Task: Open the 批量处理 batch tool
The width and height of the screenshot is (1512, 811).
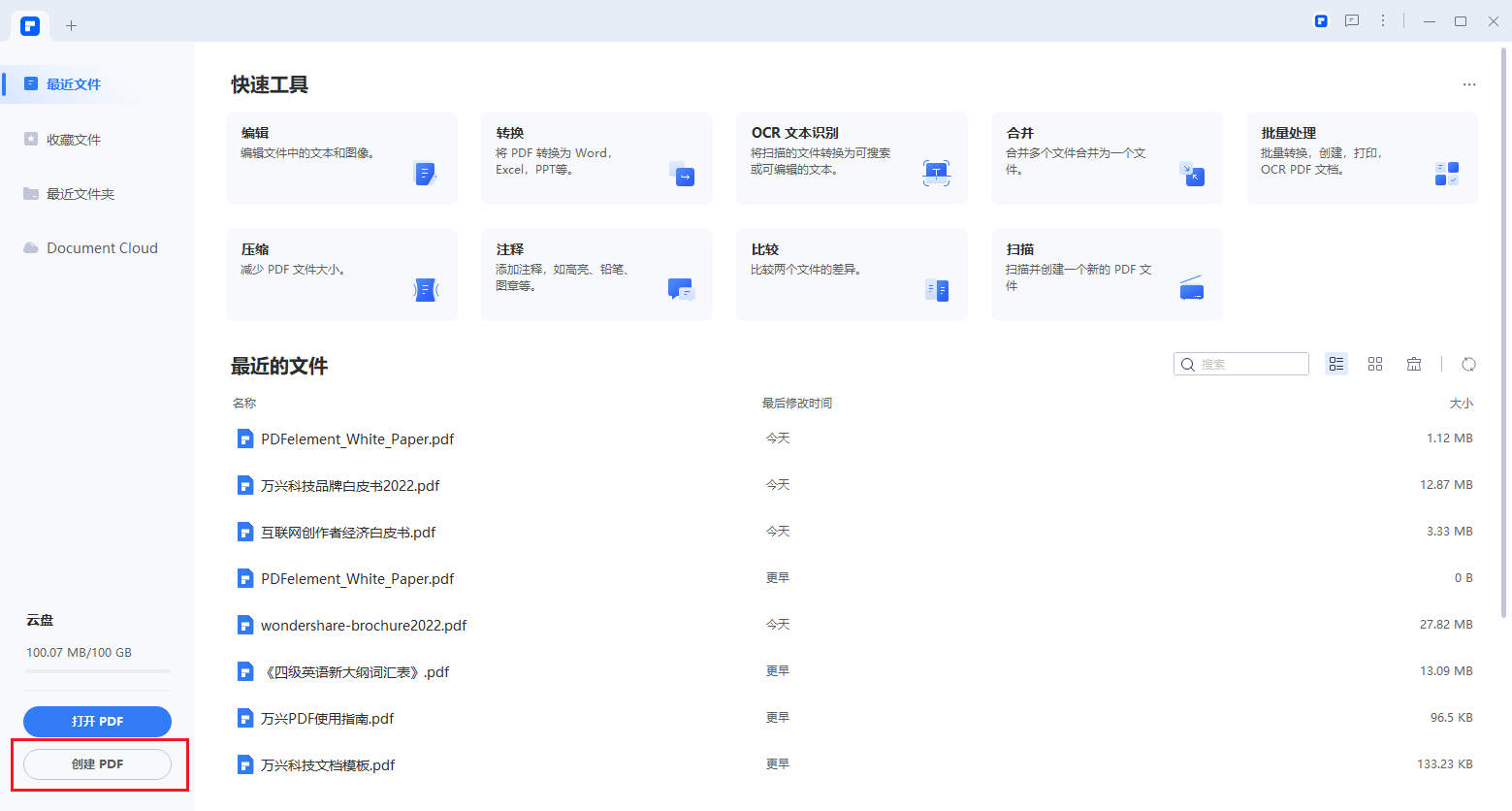Action: pyautogui.click(x=1362, y=157)
